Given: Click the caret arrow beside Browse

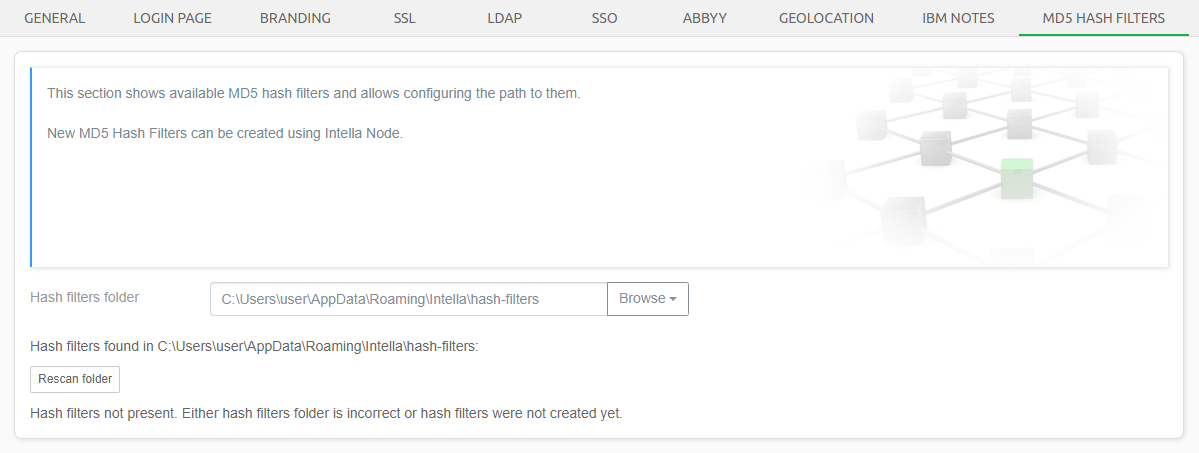Looking at the screenshot, I should (673, 299).
